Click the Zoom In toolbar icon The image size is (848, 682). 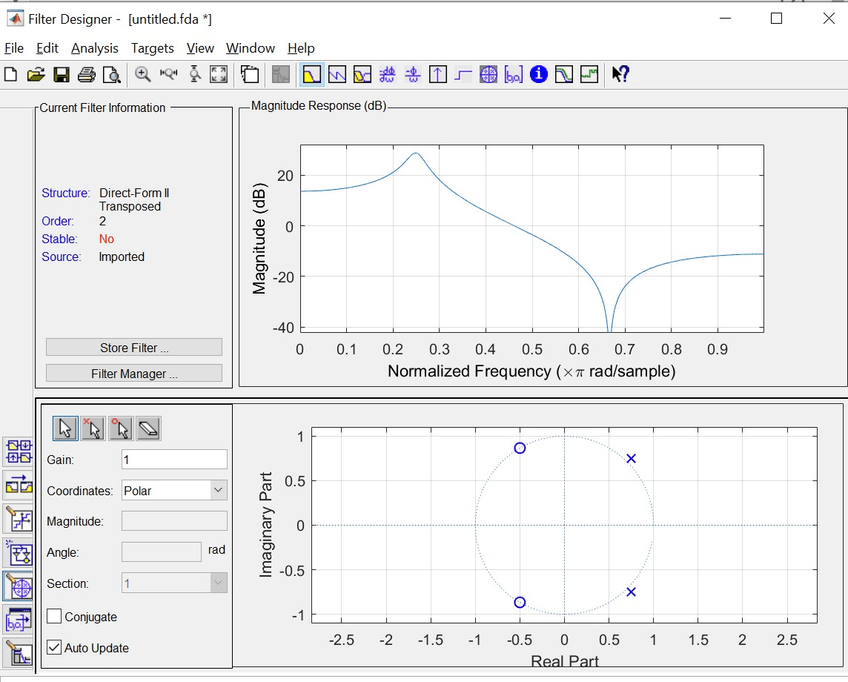click(143, 74)
